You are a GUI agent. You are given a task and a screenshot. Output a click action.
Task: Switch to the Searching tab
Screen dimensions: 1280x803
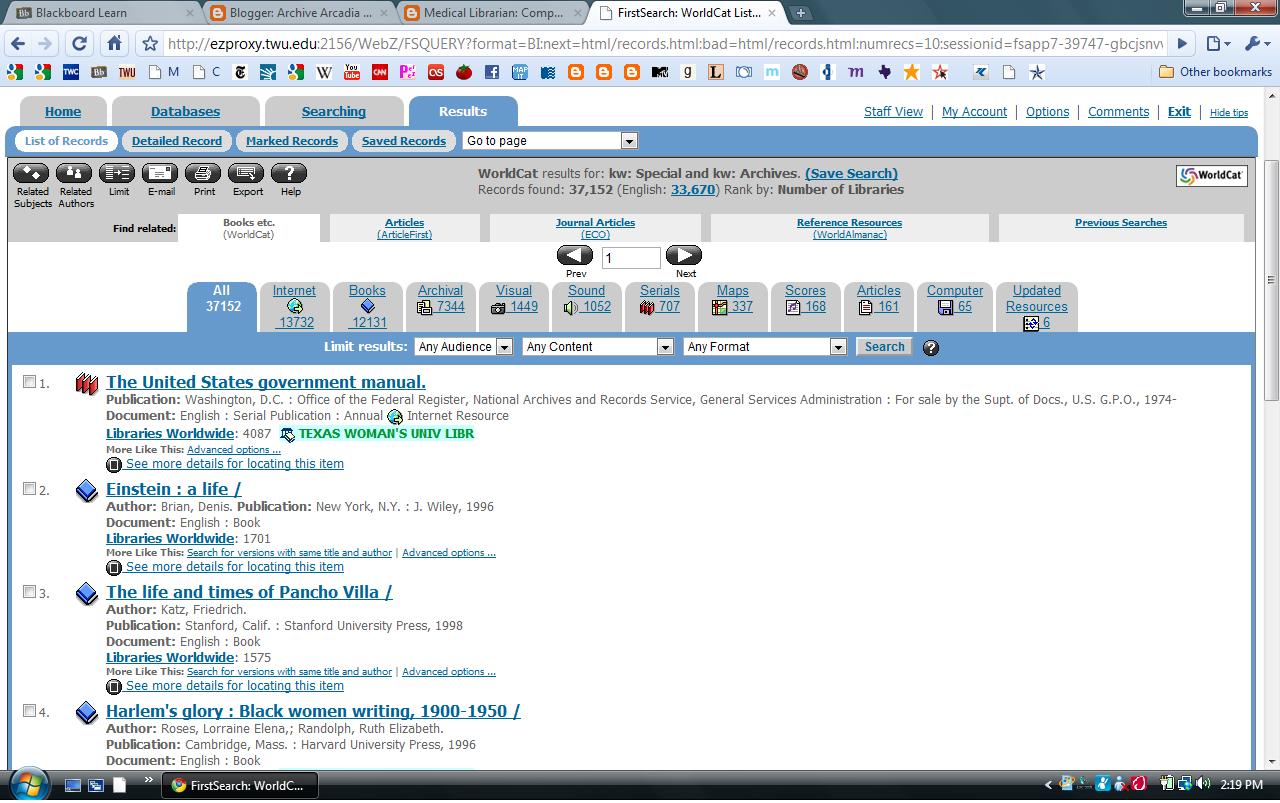click(x=334, y=112)
